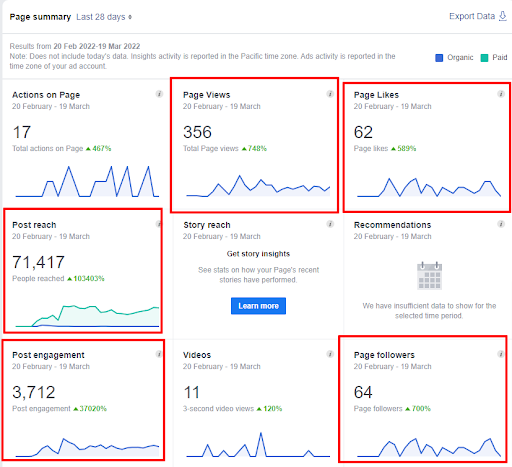Click the info icon on Page Views card
Viewport: 512px width, 467px height.
point(330,94)
